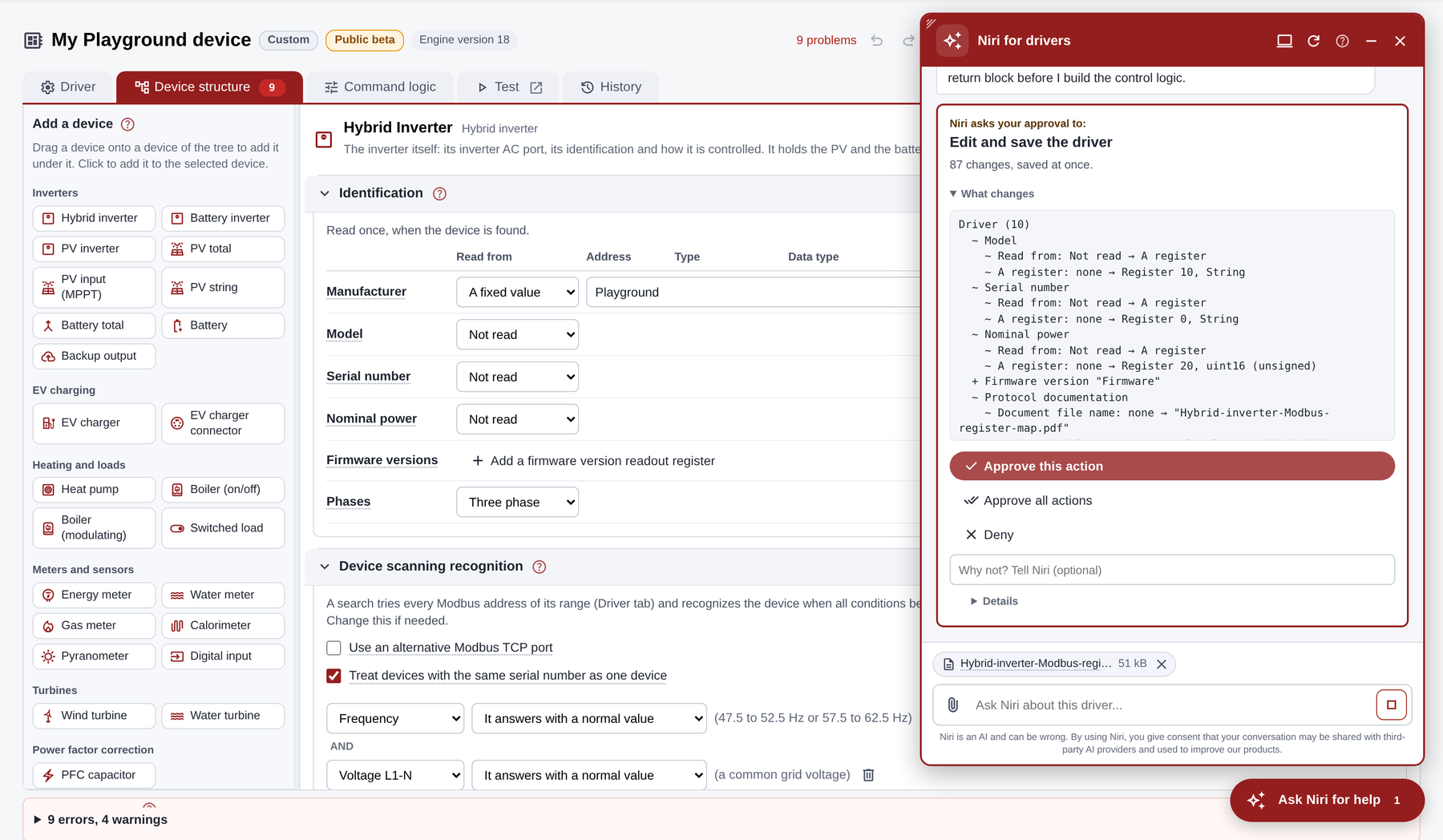Open the Manufacturer Read from dropdown
Viewport: 1443px width, 840px height.
(x=517, y=293)
